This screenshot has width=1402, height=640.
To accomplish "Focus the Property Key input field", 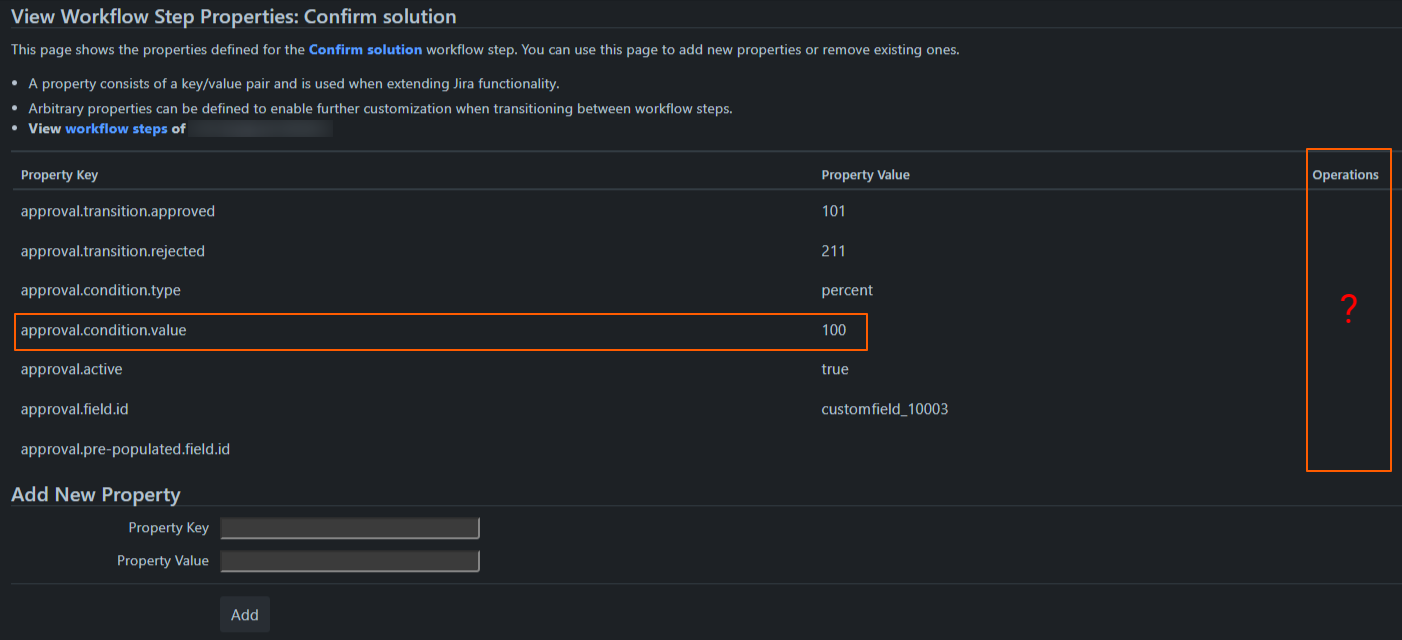I will click(350, 528).
